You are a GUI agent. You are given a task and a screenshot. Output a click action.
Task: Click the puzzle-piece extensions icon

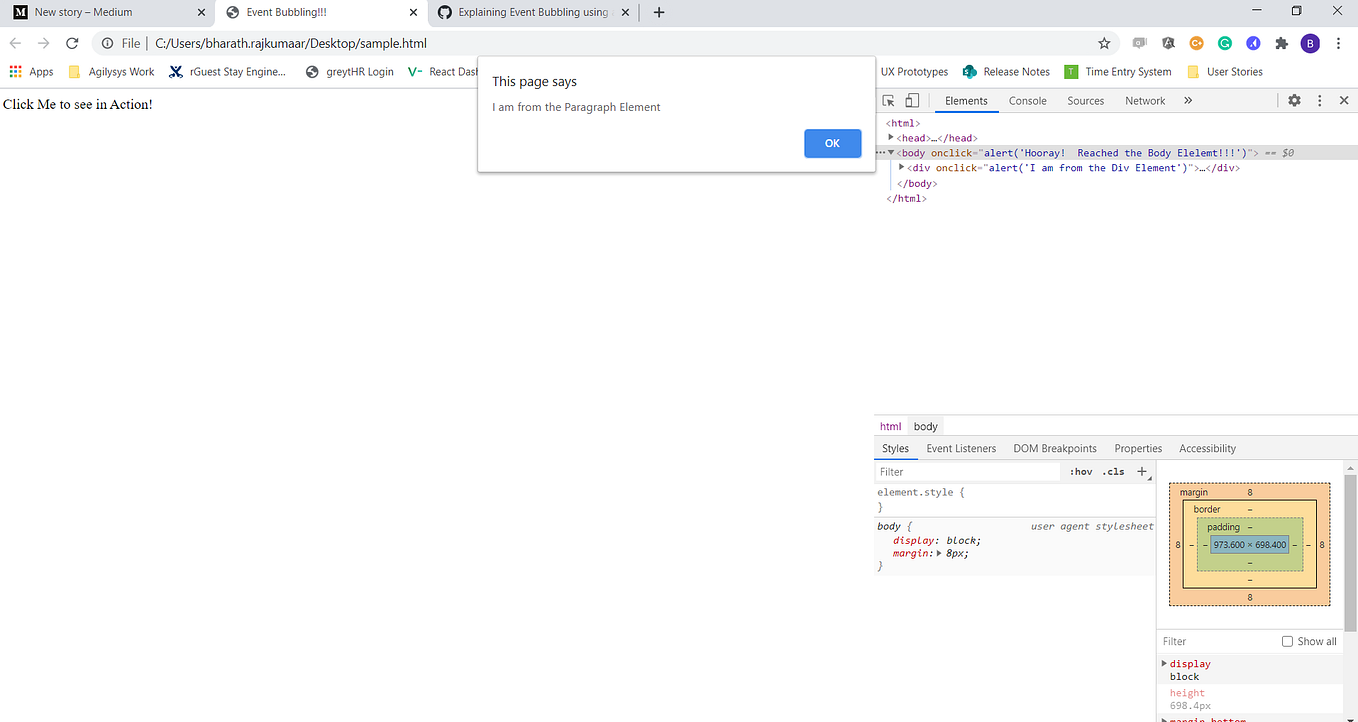(x=1282, y=43)
